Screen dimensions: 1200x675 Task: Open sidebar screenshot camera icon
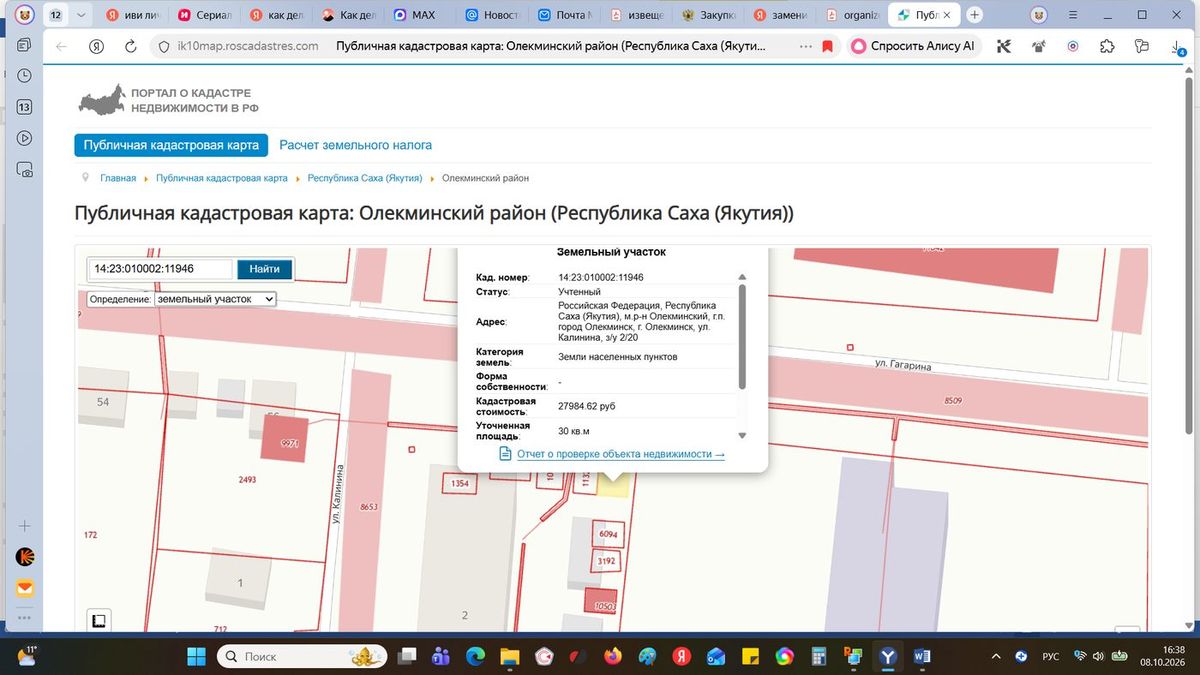tap(25, 169)
